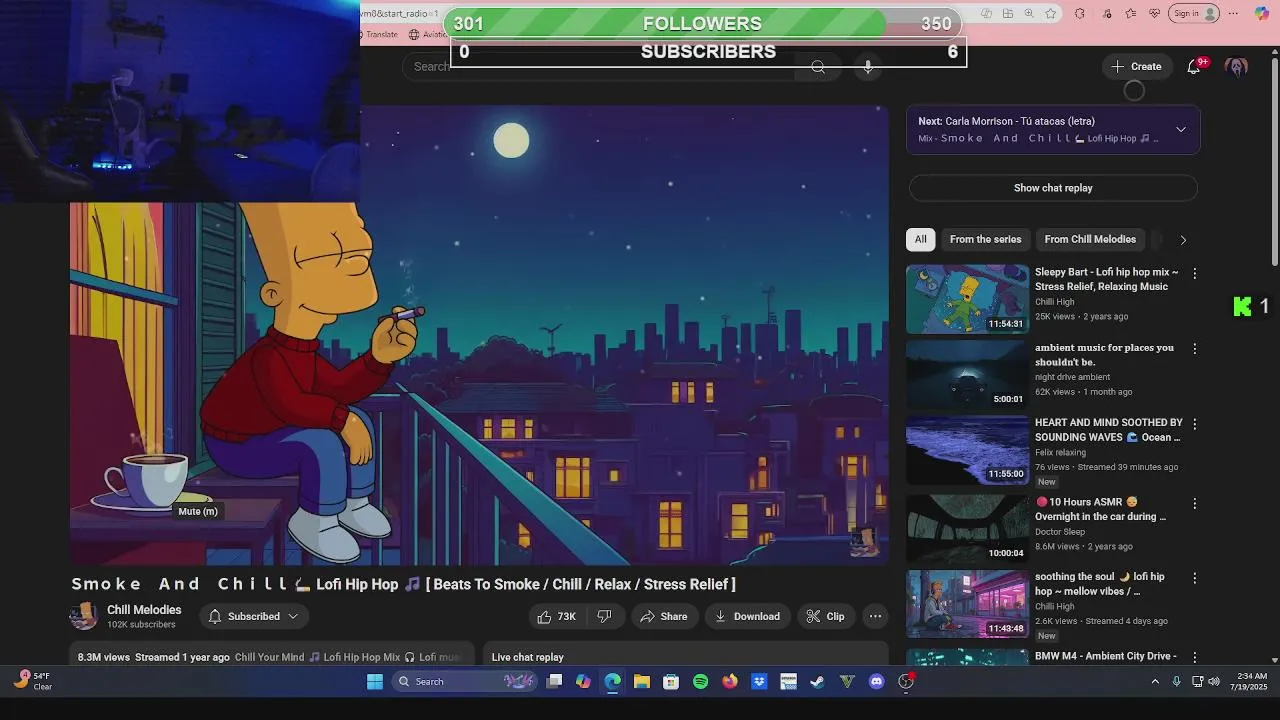The image size is (1280, 720).
Task: Click the taskbar Search box
Action: pos(464,682)
